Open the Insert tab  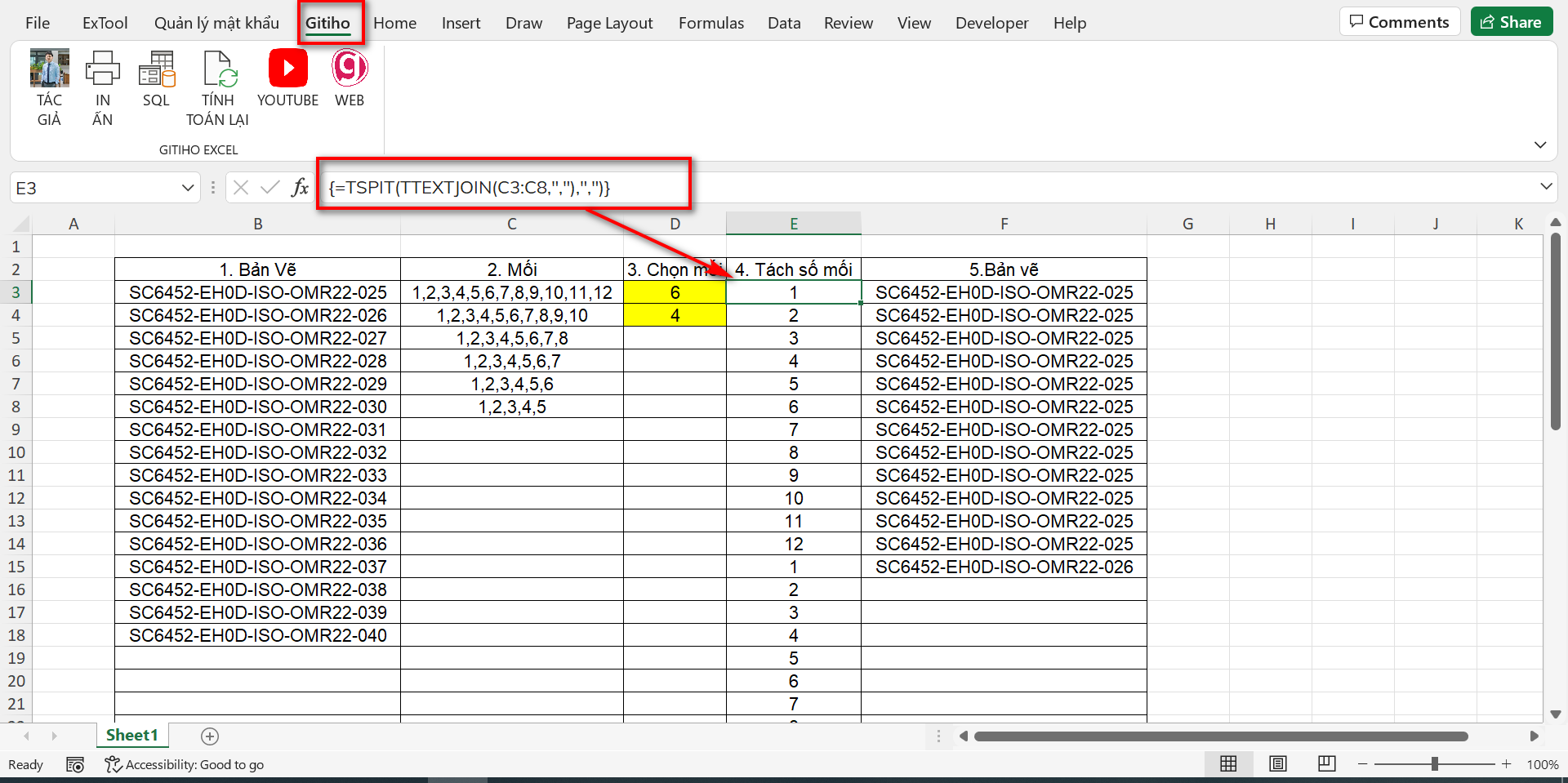pos(461,23)
